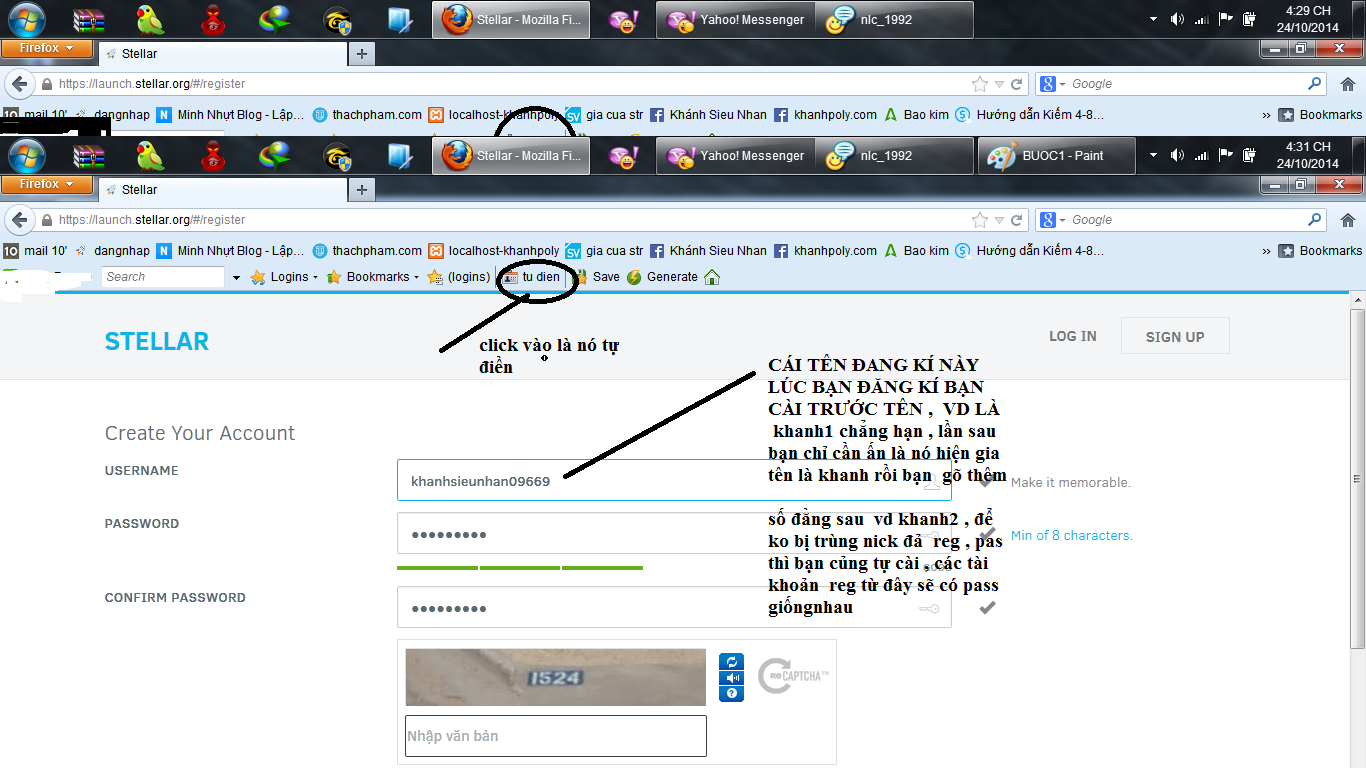Click the volume icon beside the 4:31 CH clock
1366x768 pixels.
[1177, 156]
